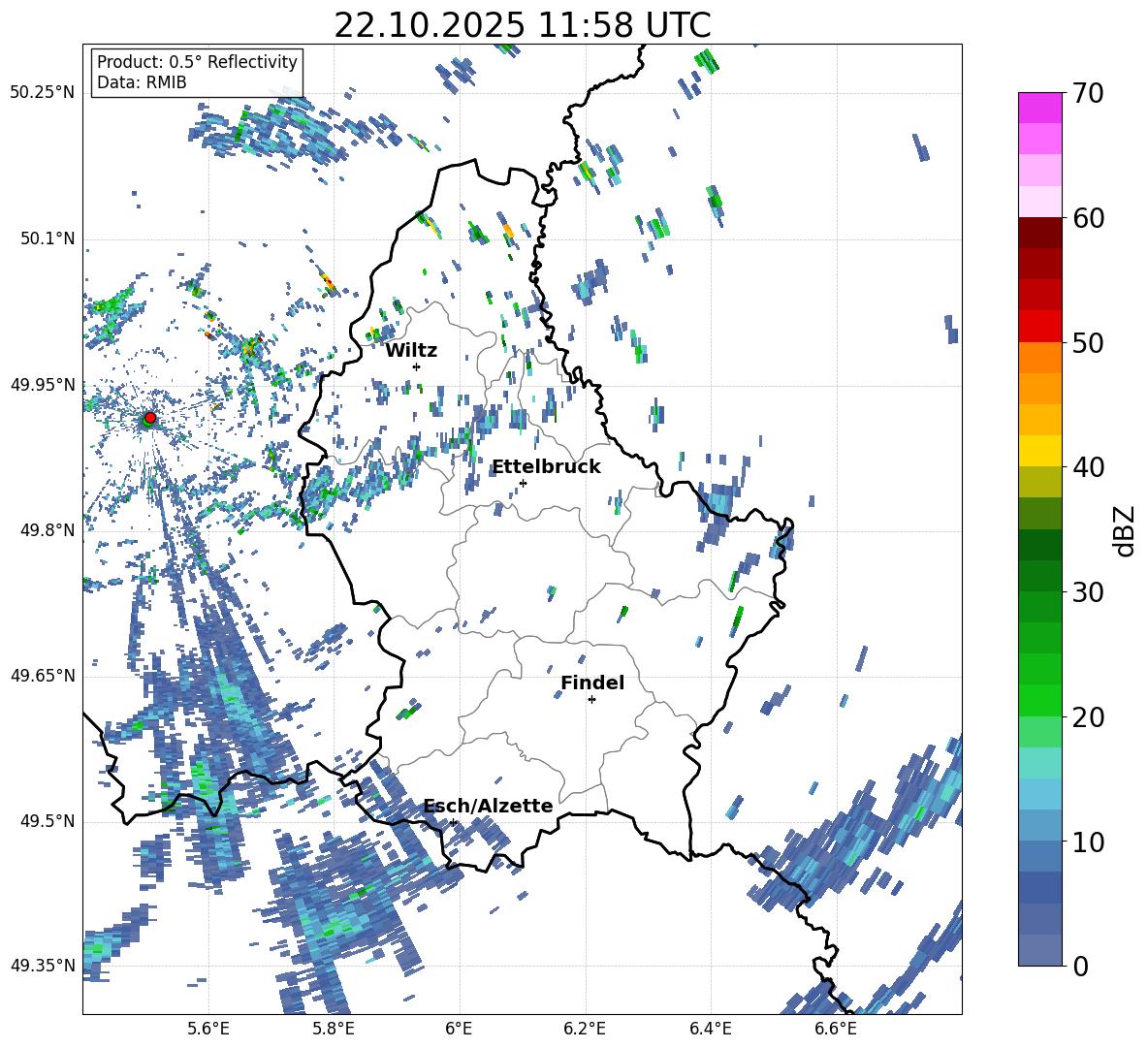Click the dBZ colorbar axis label
Screen dimensions: 1148x1048
(x=1126, y=530)
